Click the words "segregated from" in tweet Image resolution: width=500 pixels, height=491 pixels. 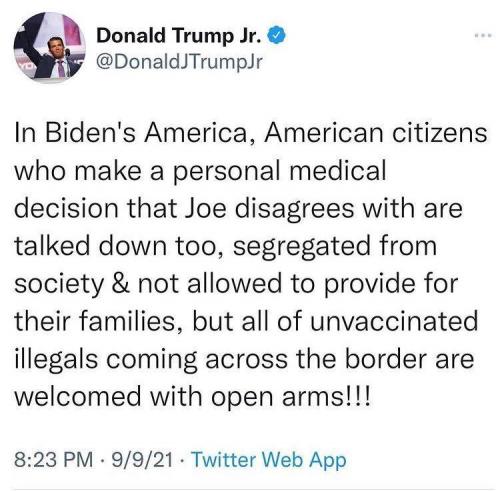pyautogui.click(x=335, y=247)
